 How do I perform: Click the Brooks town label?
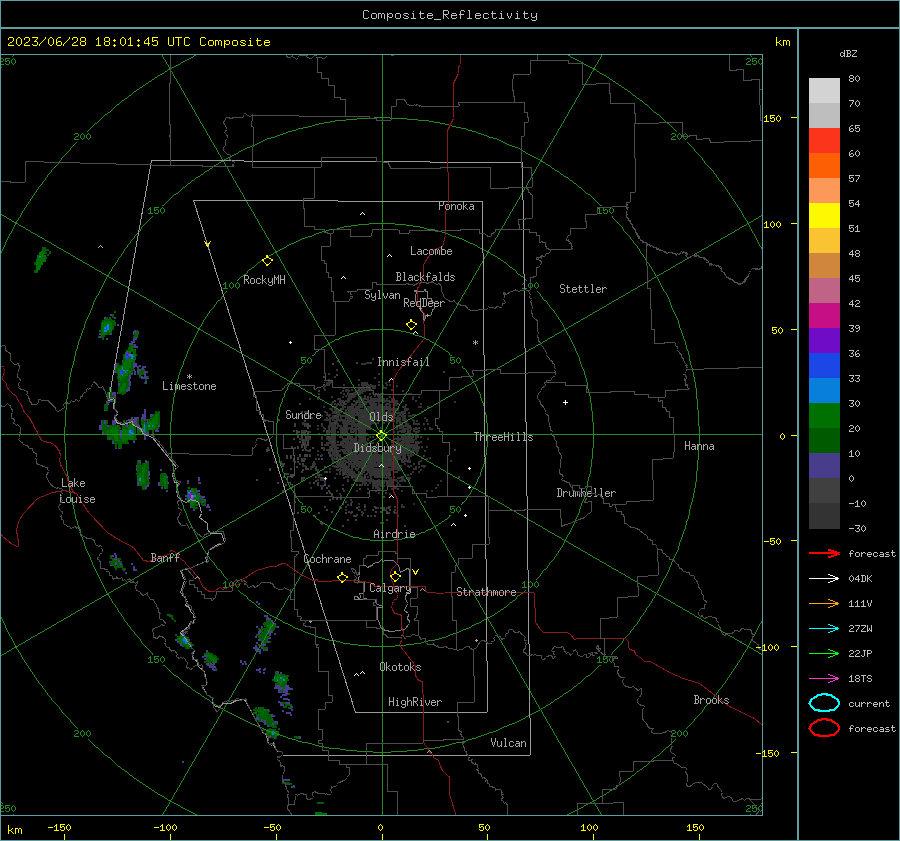711,700
